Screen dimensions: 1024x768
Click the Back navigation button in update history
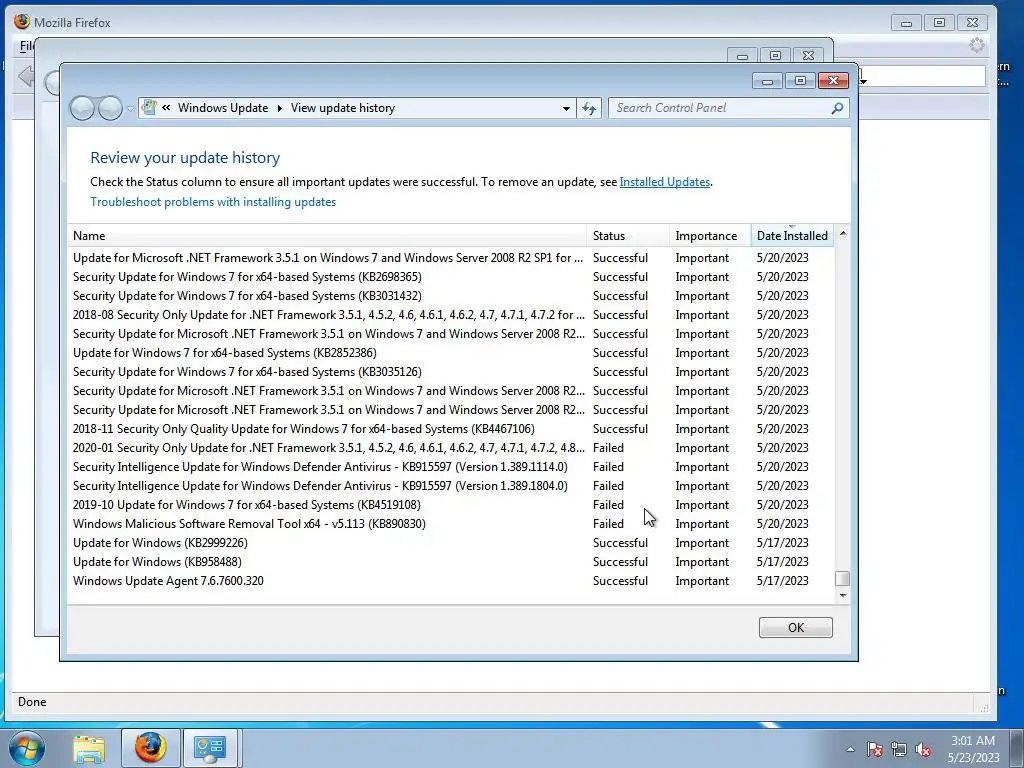click(82, 108)
